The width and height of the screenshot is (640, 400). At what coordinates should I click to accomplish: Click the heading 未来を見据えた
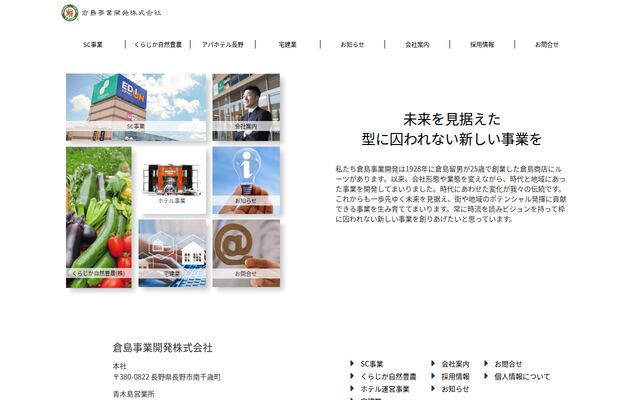click(452, 119)
